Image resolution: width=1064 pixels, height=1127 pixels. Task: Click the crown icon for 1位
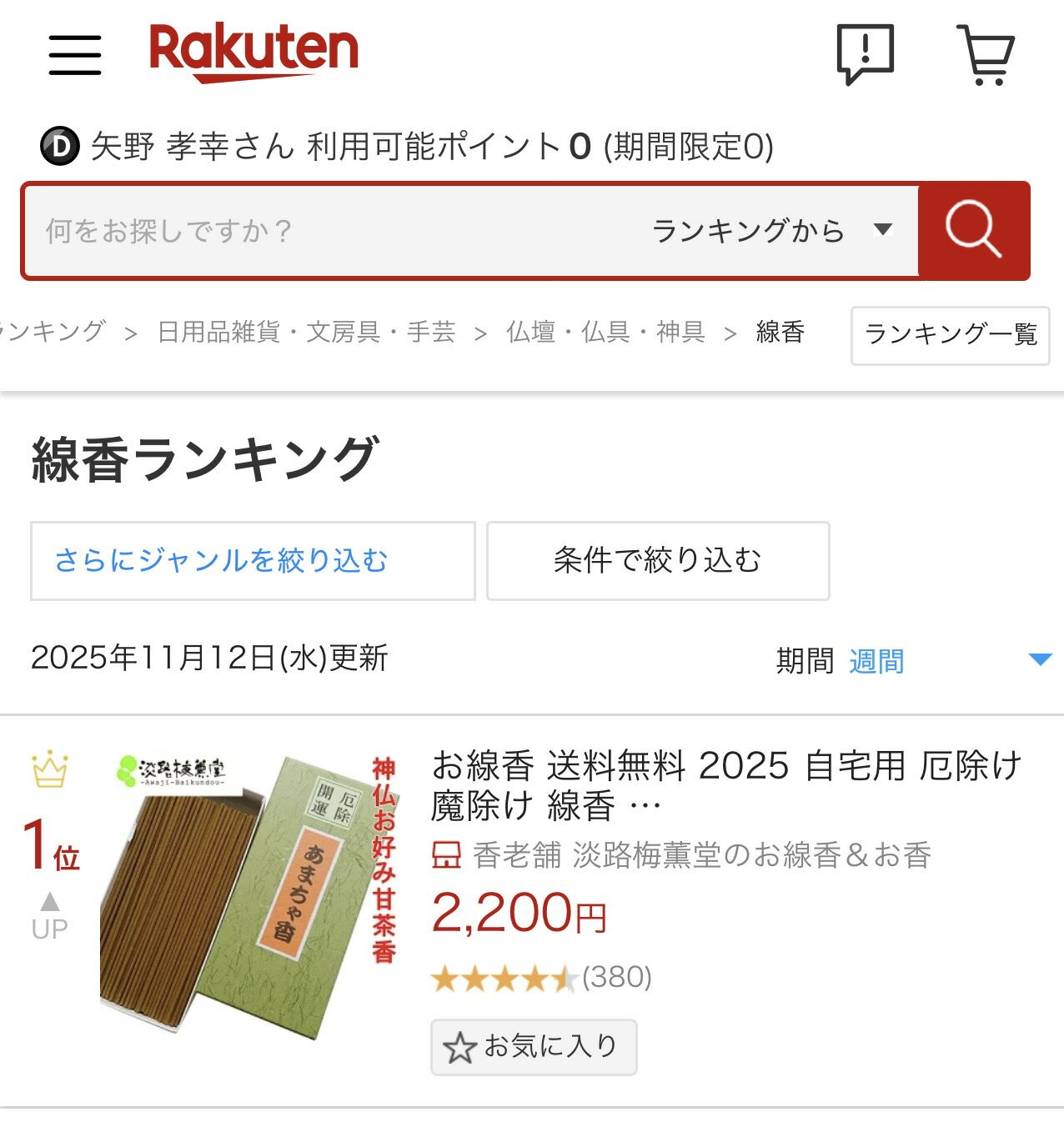49,769
